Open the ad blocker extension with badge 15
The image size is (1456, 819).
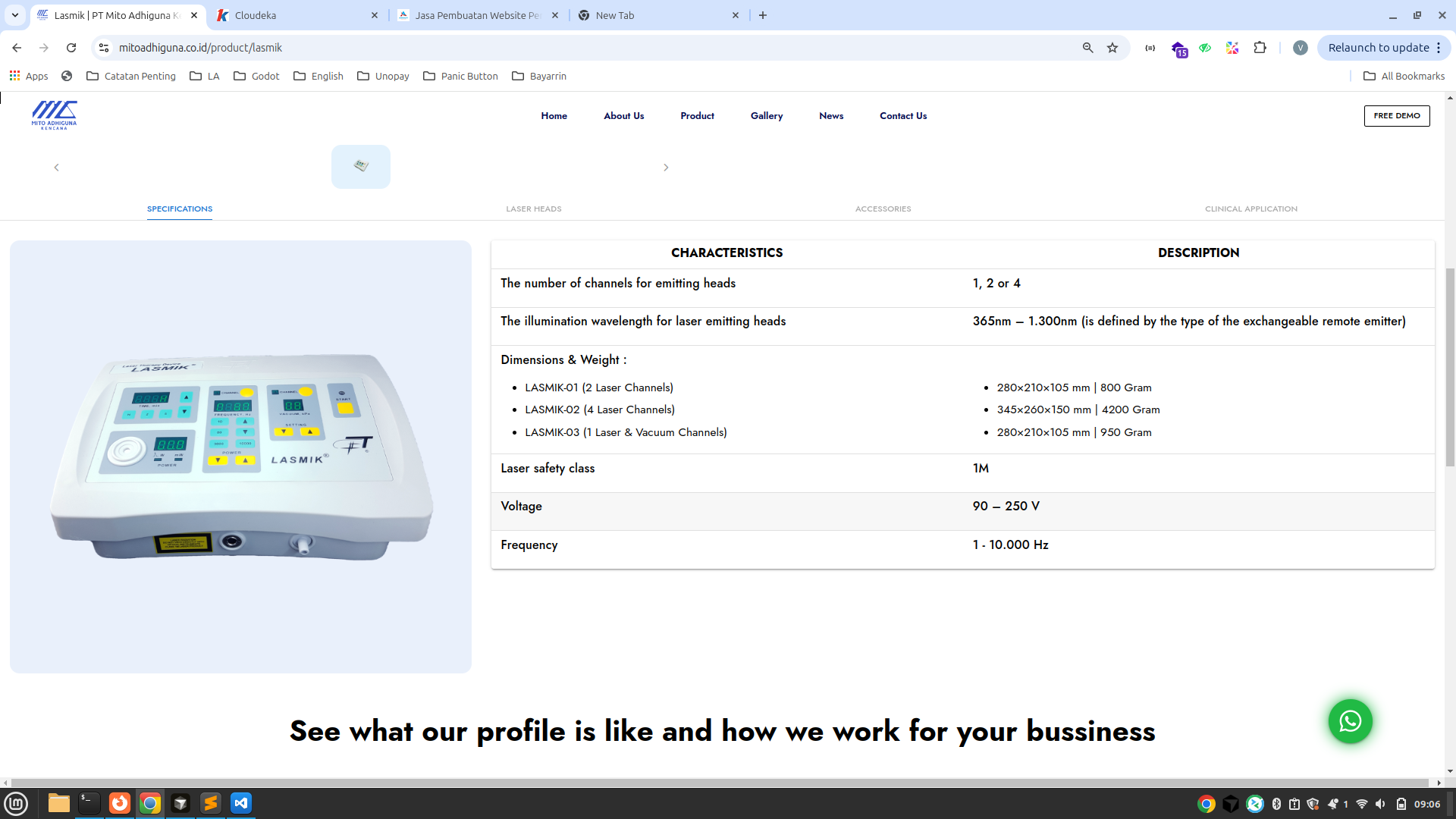point(1180,48)
